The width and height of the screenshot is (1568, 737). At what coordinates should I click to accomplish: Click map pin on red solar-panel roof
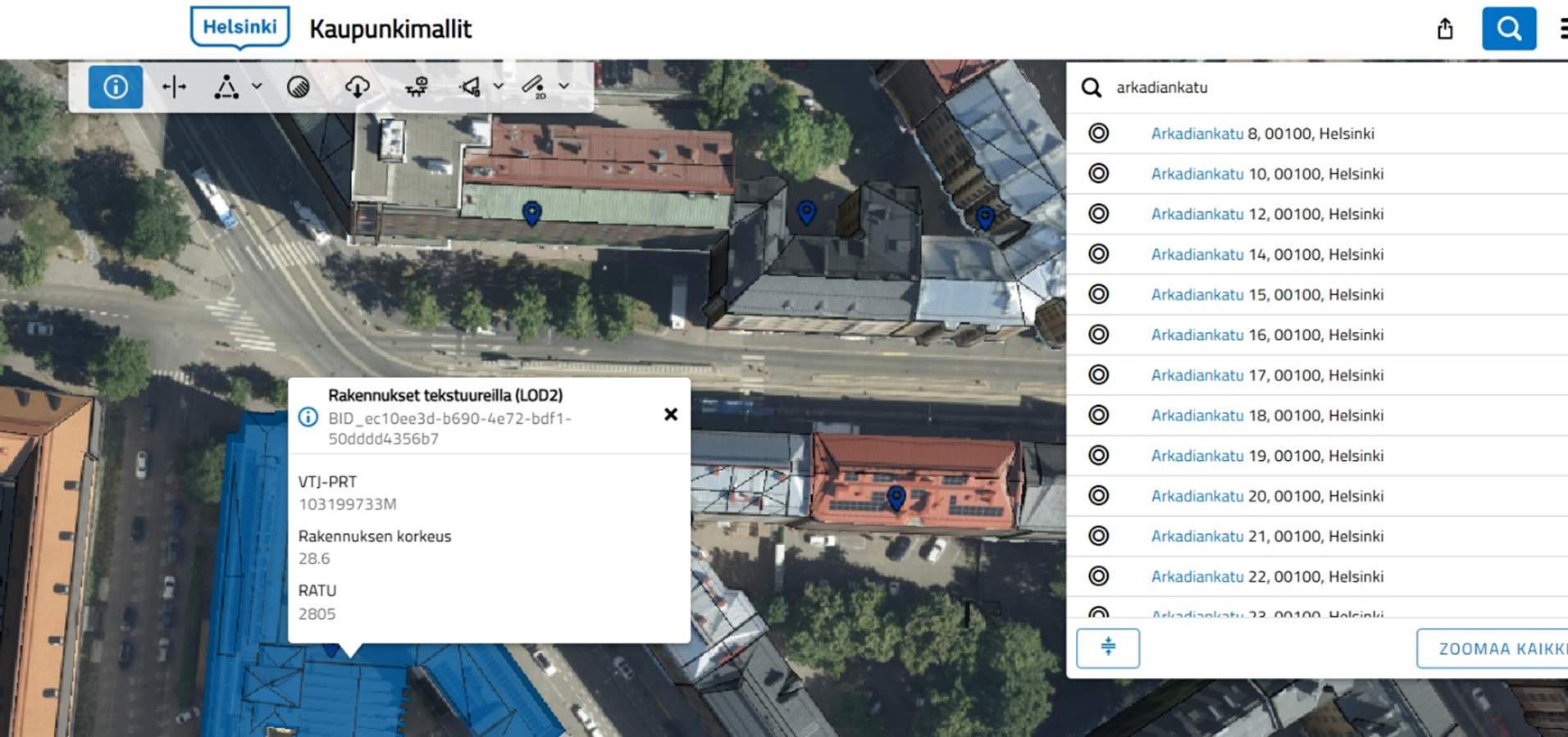[896, 497]
